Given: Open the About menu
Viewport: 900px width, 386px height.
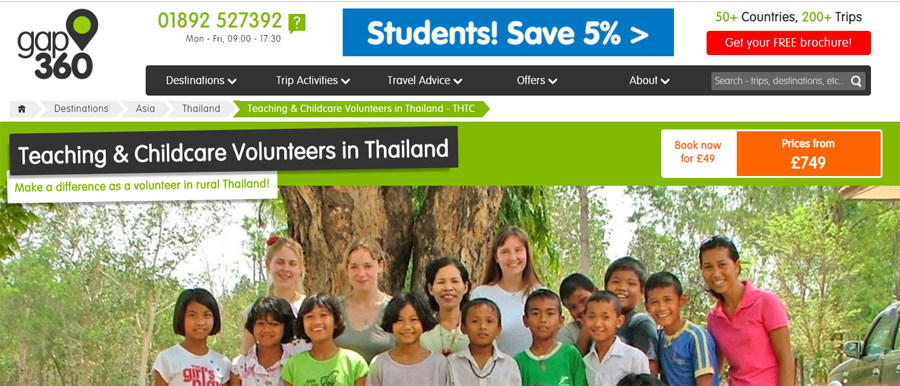Looking at the screenshot, I should click(x=649, y=80).
